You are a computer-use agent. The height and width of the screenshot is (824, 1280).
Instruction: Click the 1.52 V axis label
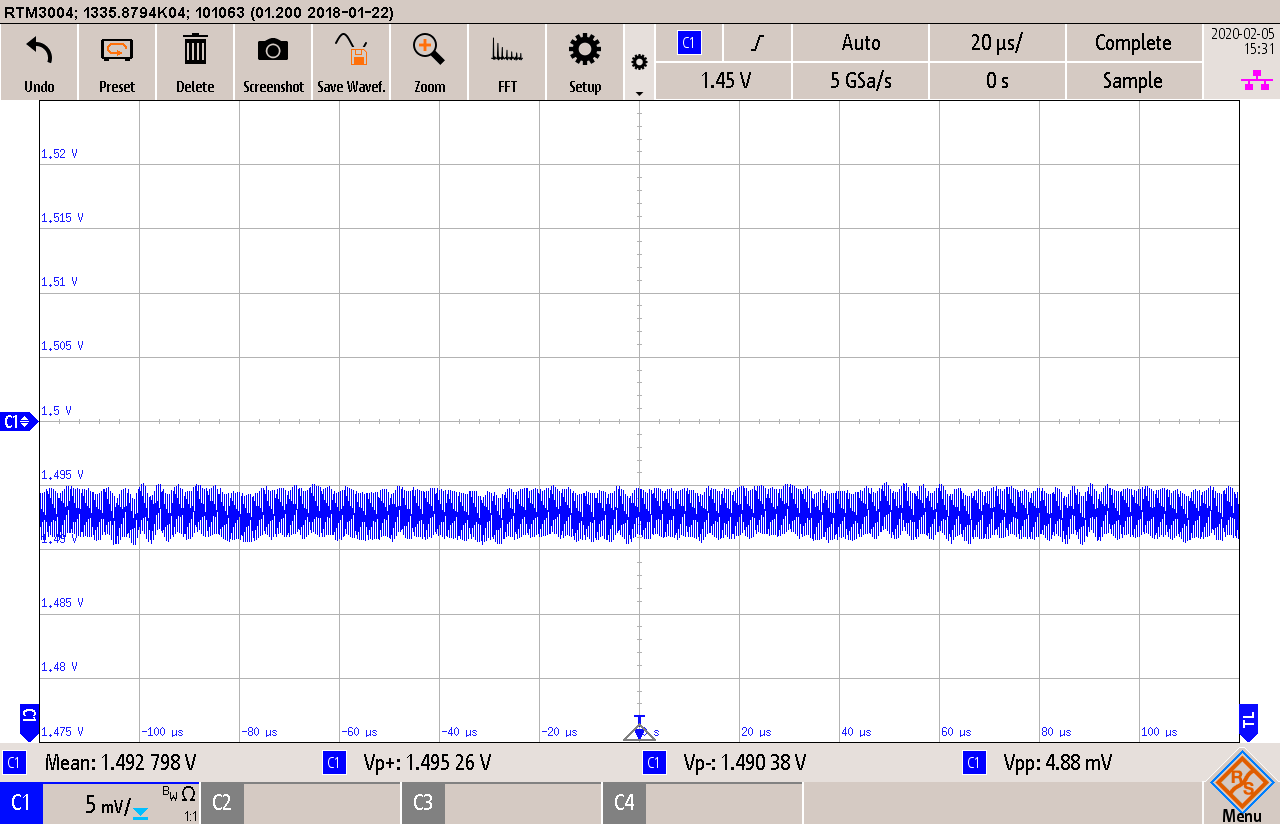coord(59,153)
